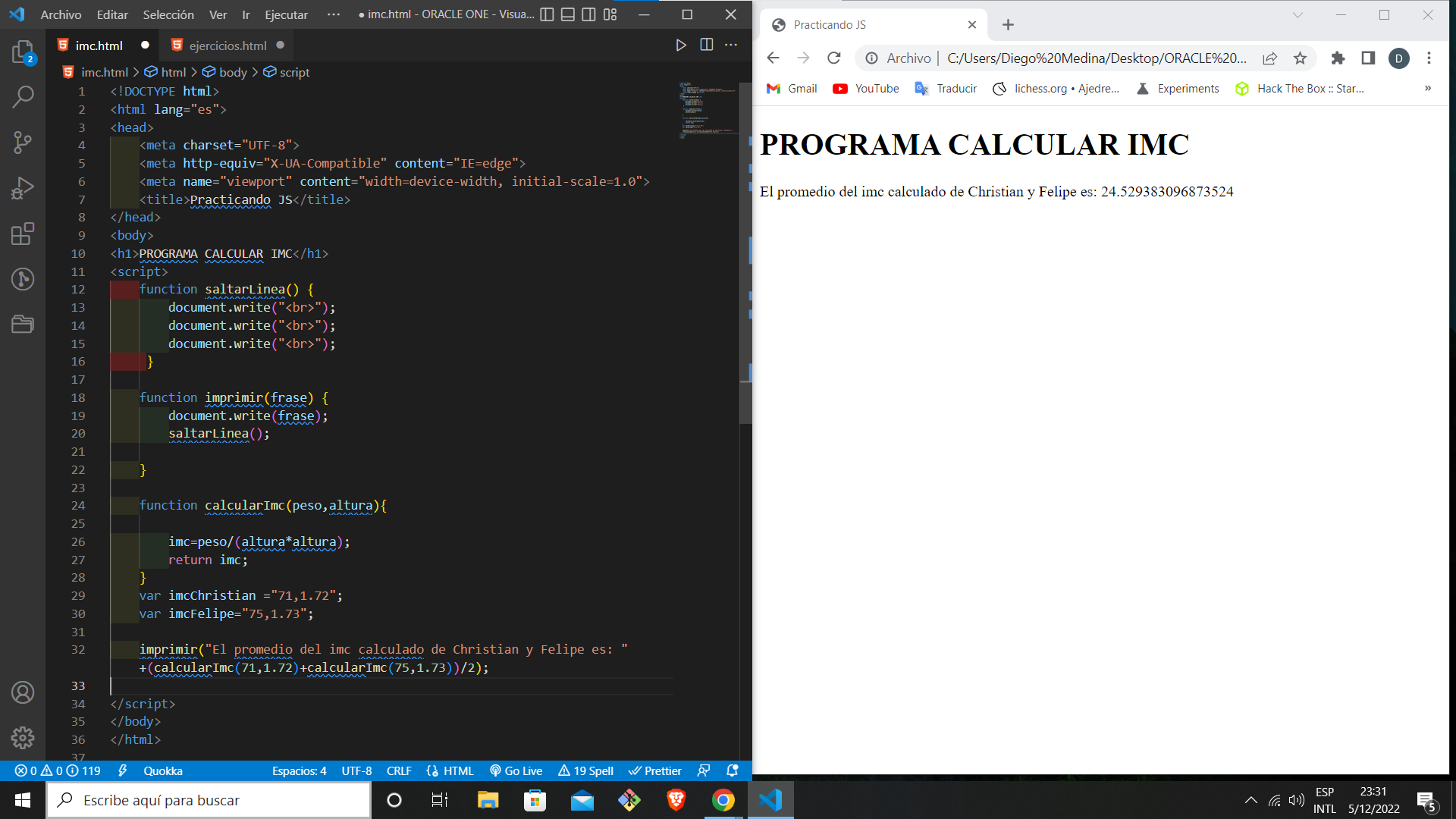Click the editor vertical scrollbar

click(x=745, y=254)
